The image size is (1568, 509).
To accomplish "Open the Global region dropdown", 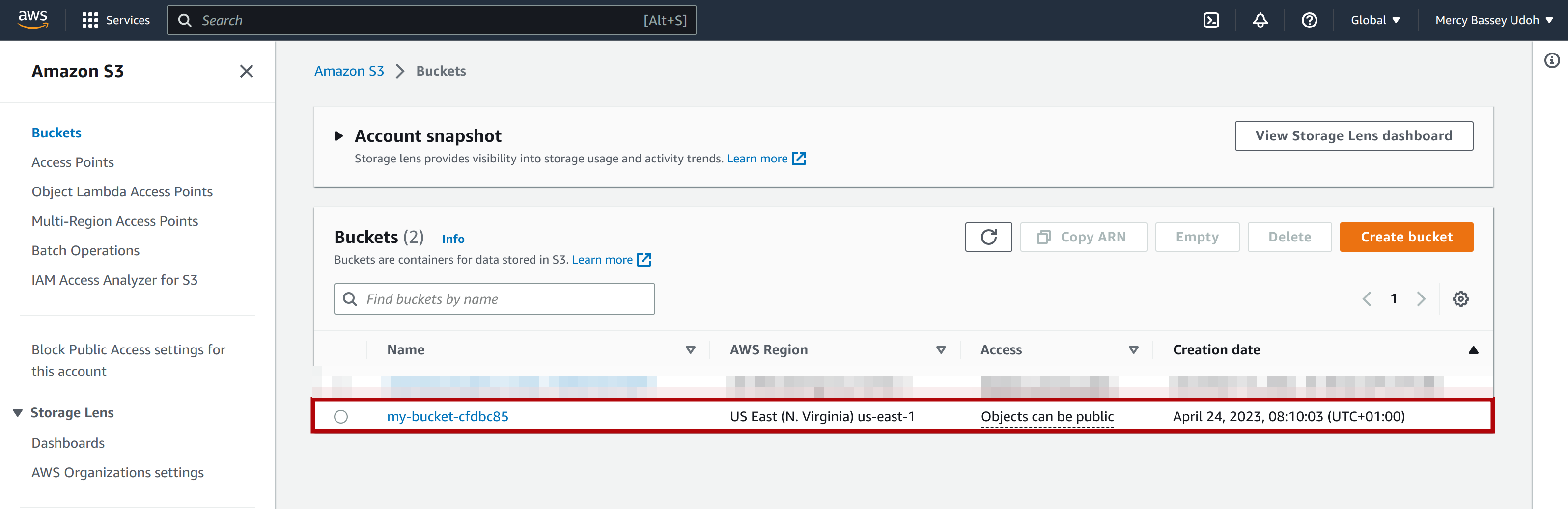I will pyautogui.click(x=1374, y=20).
